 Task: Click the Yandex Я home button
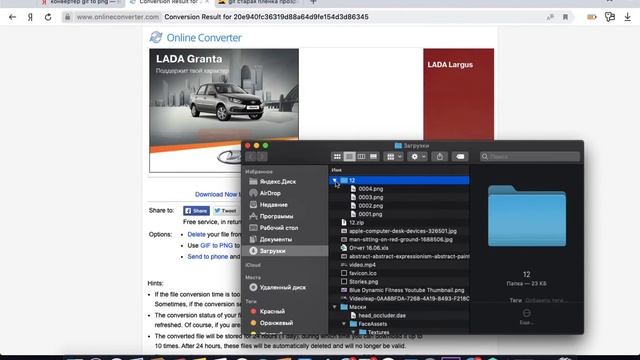pyautogui.click(x=30, y=17)
